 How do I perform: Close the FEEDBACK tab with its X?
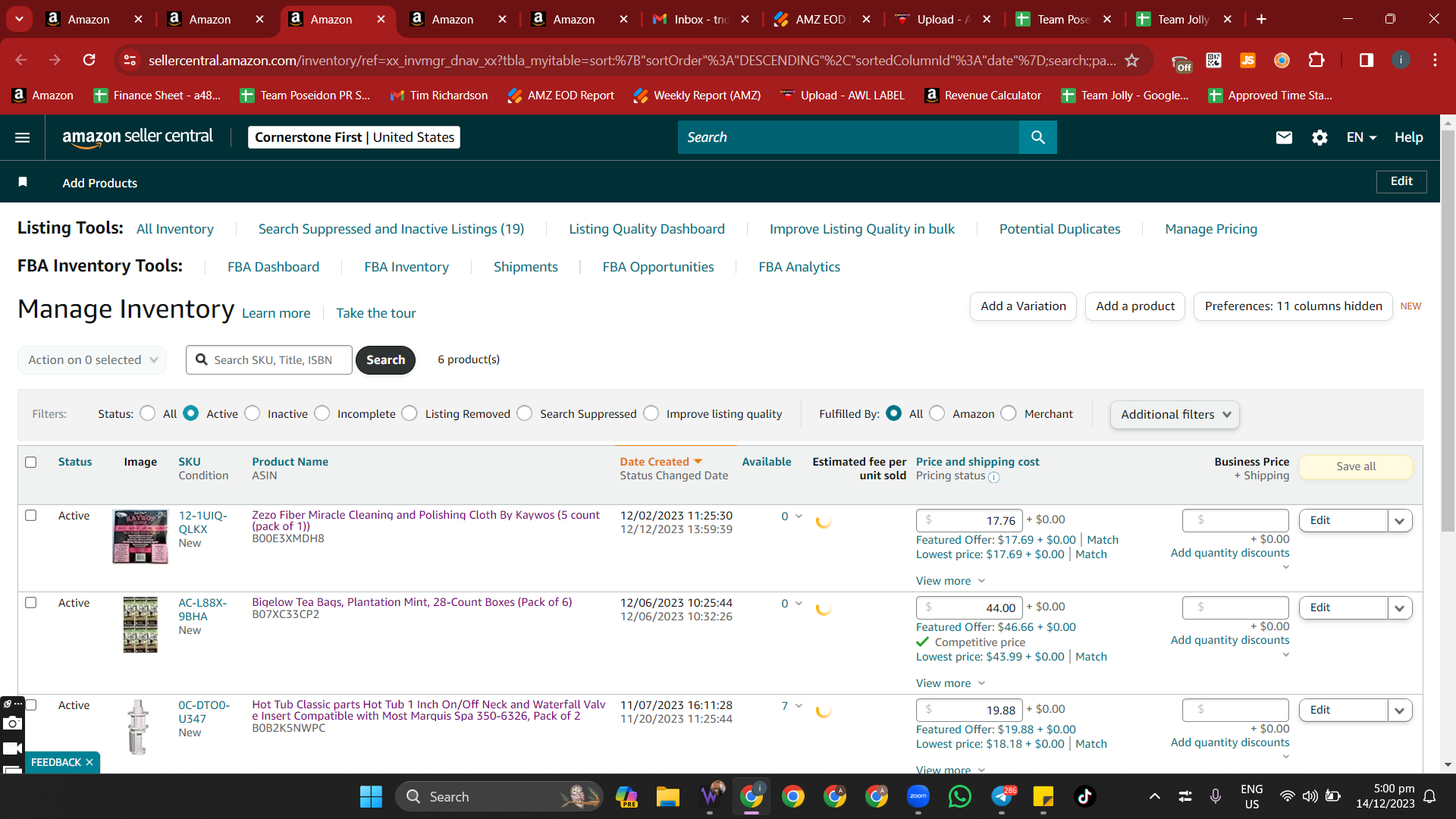[x=89, y=762]
